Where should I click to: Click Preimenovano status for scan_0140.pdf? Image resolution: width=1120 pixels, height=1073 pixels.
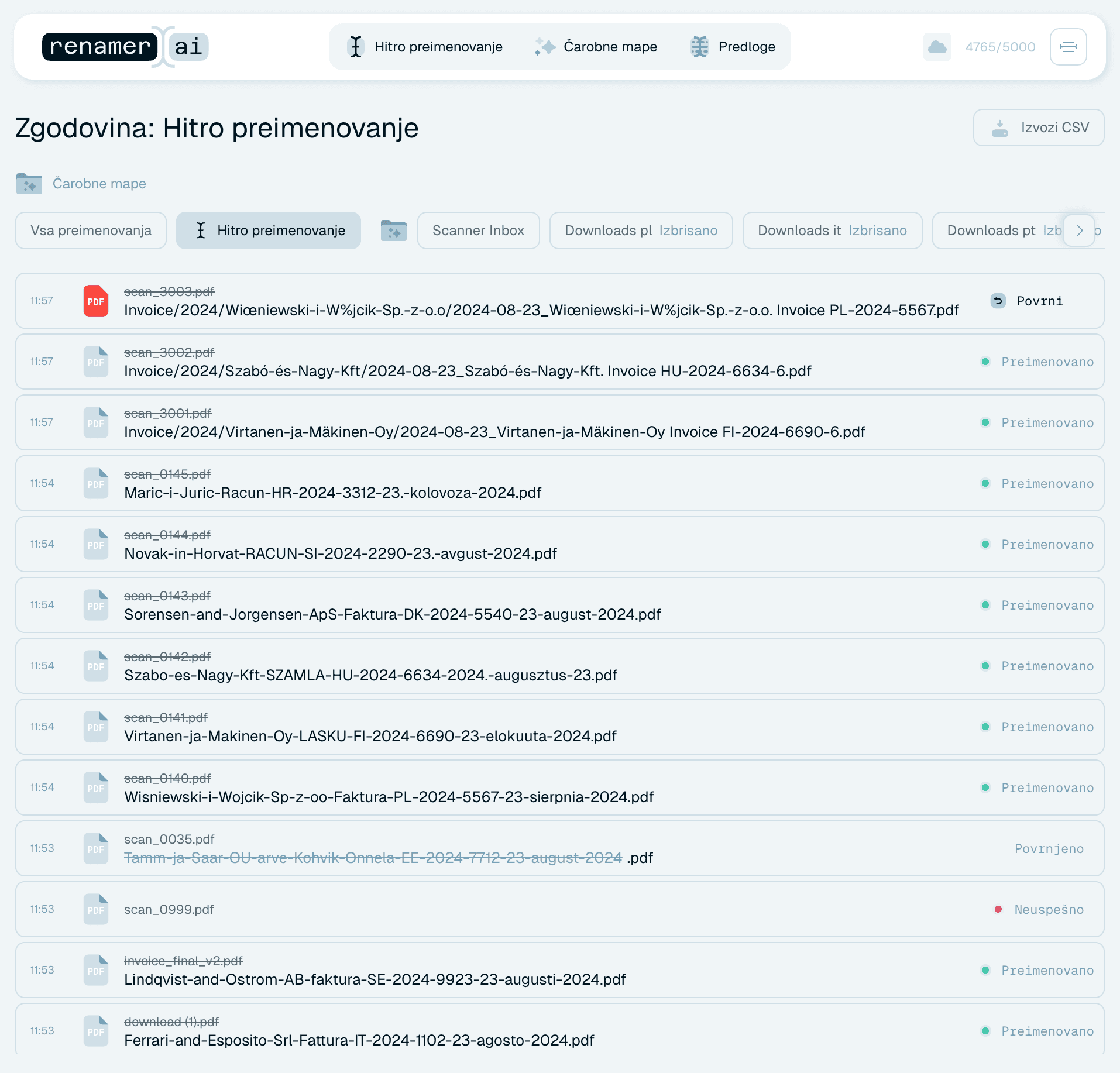1037,787
